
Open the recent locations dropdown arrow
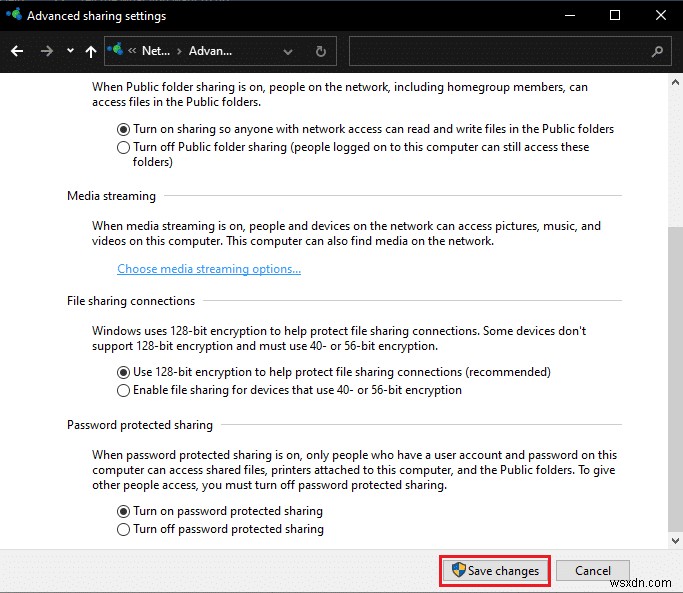tap(70, 51)
